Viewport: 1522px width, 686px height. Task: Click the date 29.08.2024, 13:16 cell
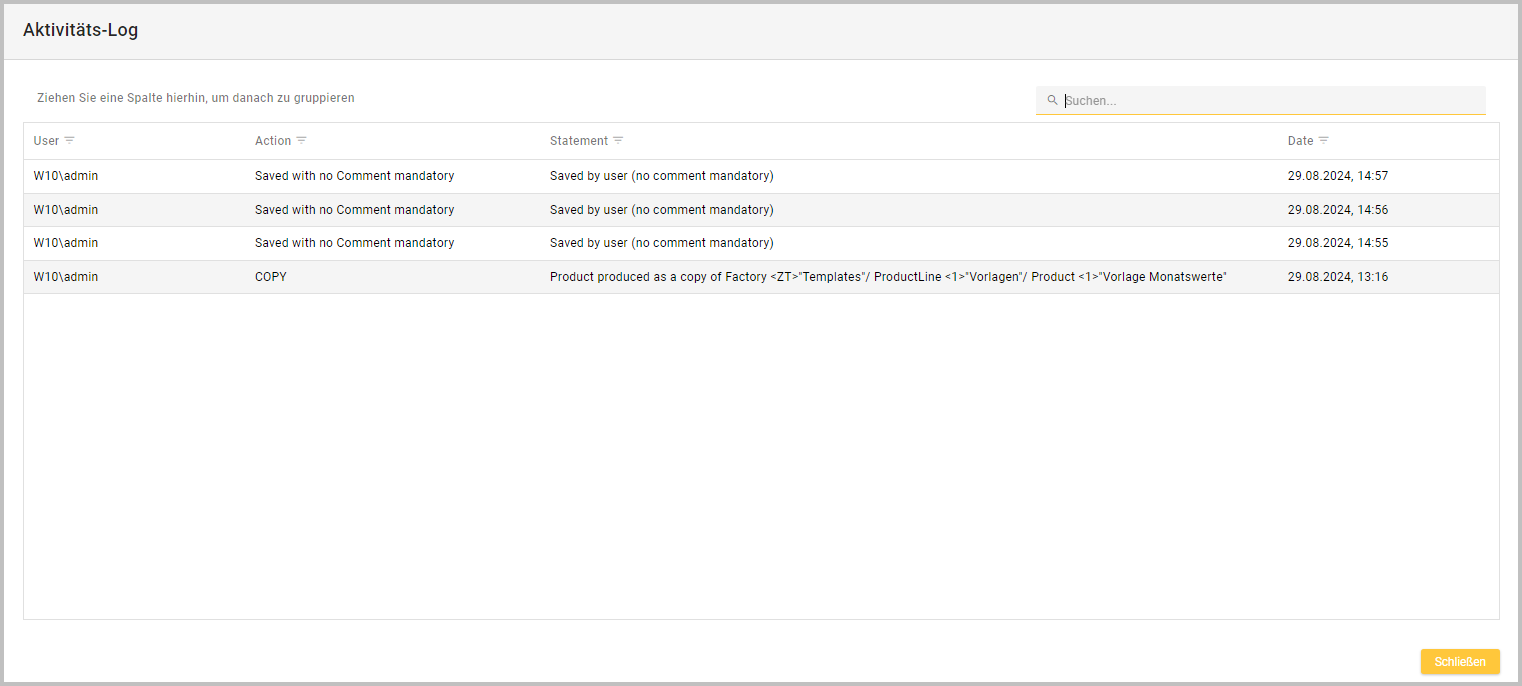(x=1337, y=277)
